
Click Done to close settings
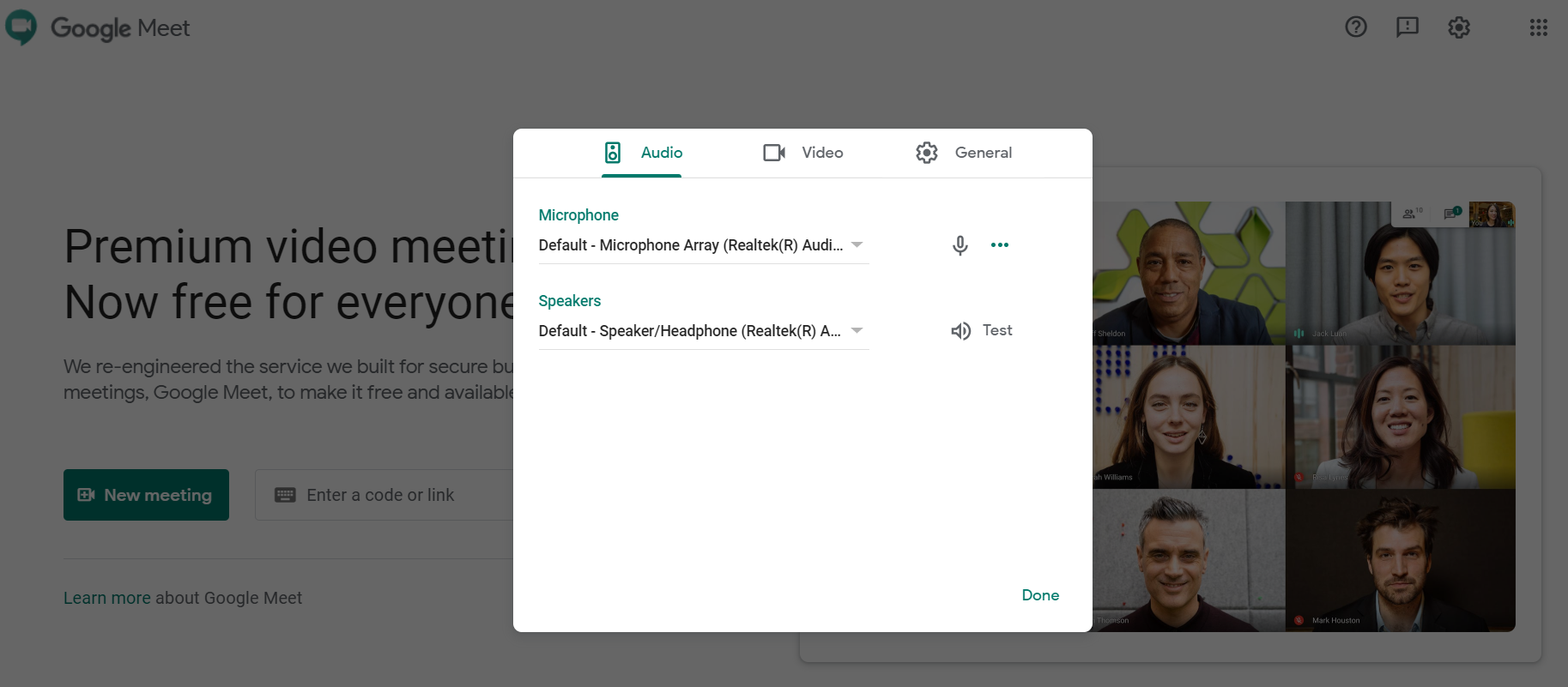click(x=1040, y=595)
